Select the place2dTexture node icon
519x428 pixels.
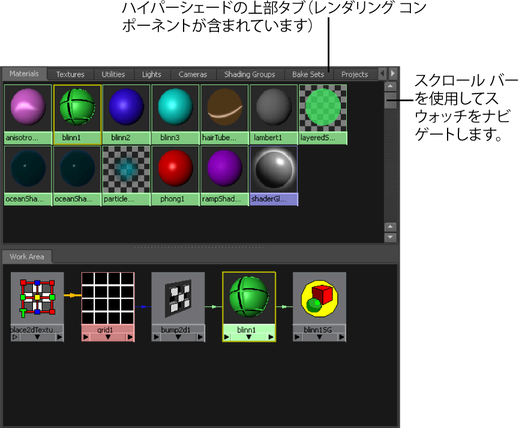[x=37, y=298]
